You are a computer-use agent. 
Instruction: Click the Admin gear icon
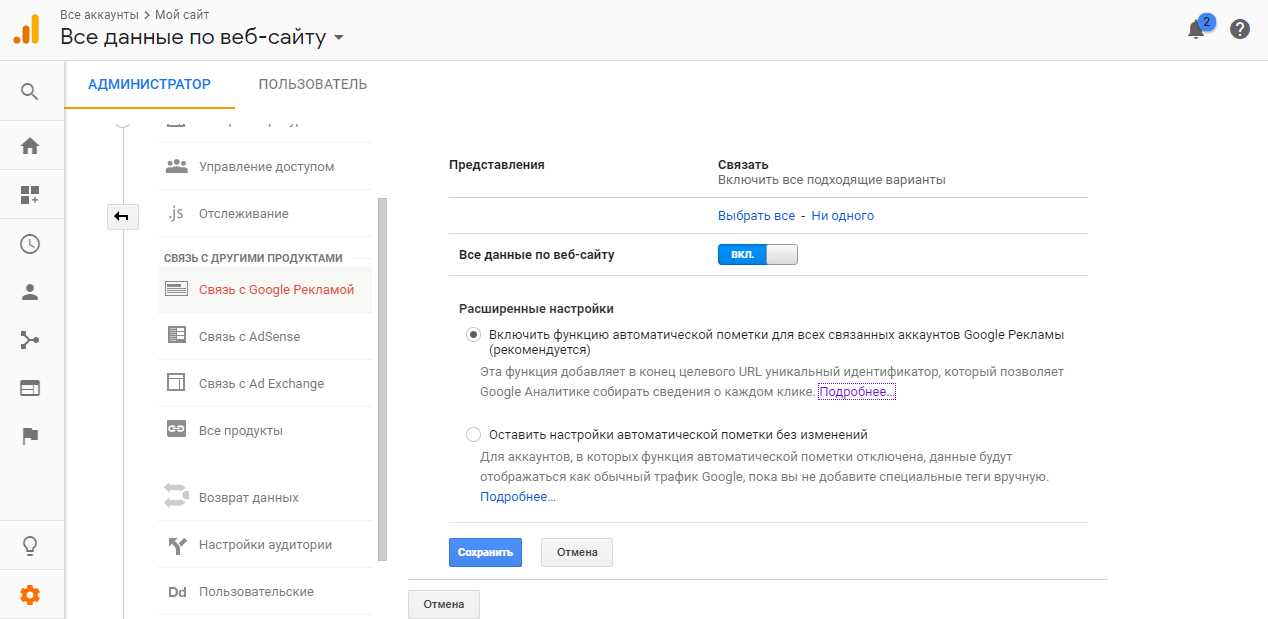(x=30, y=595)
